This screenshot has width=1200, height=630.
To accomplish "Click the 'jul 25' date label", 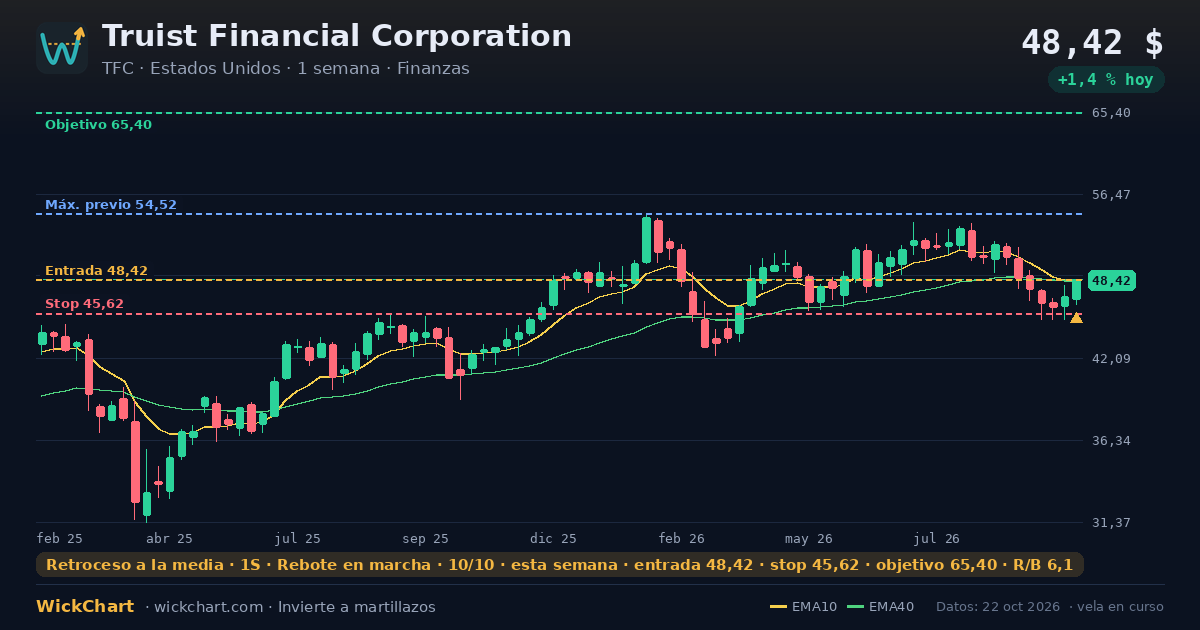I will click(x=298, y=538).
